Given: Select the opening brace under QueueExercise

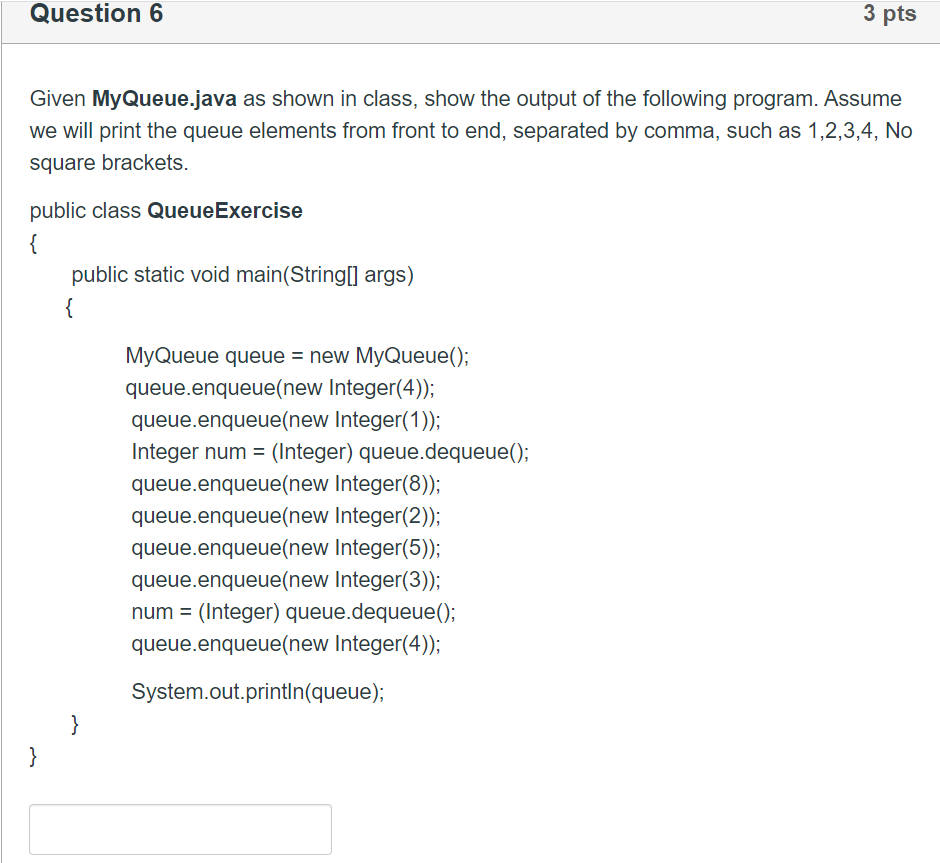Looking at the screenshot, I should point(32,242).
